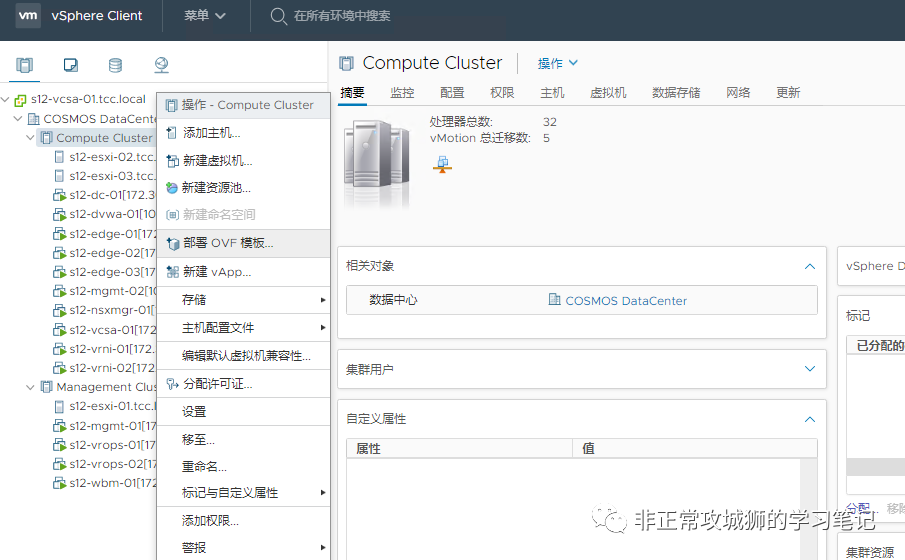The width and height of the screenshot is (905, 560).
Task: Switch to the 虚拟机 tab
Action: point(608,92)
